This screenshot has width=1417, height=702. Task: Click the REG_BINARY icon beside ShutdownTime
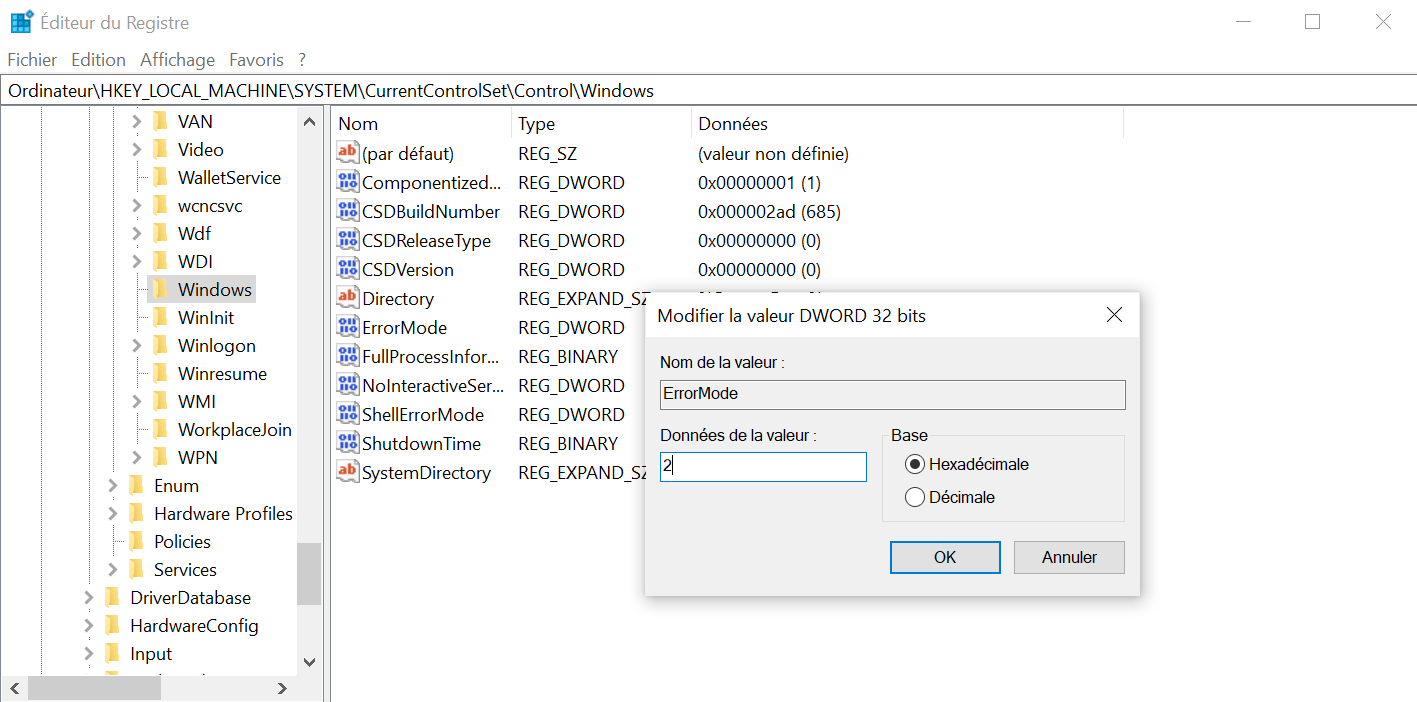click(348, 443)
